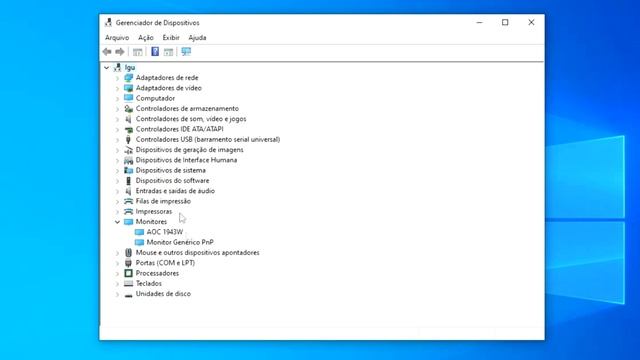Click the Mouse e outros dispositivos icon

tap(129, 253)
